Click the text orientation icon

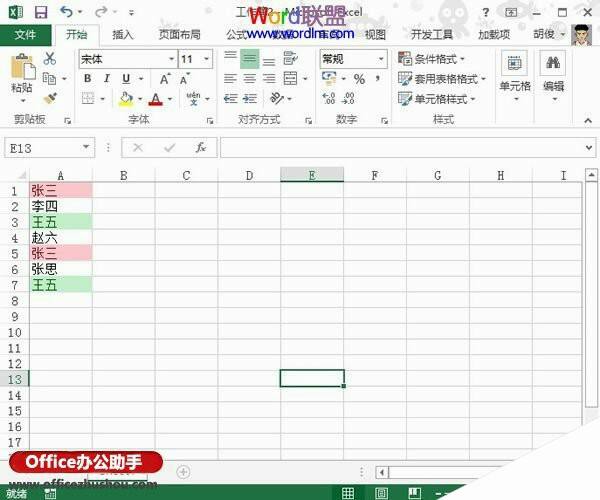point(277,98)
